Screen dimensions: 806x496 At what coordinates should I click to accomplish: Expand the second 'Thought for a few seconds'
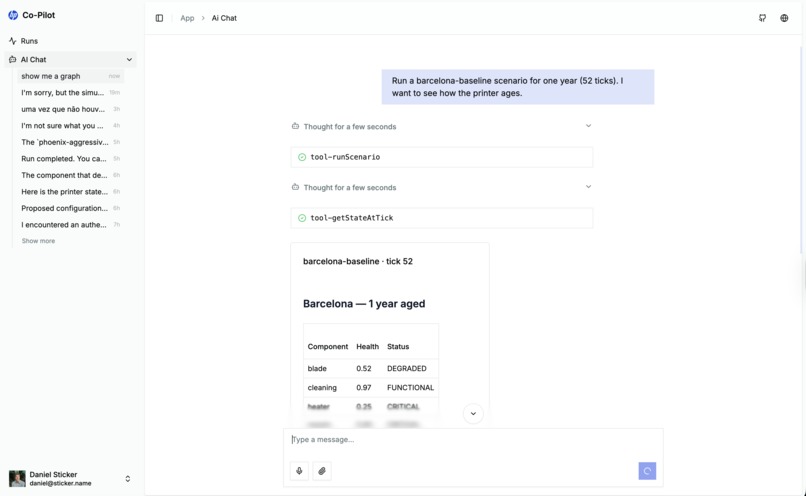[x=442, y=187]
